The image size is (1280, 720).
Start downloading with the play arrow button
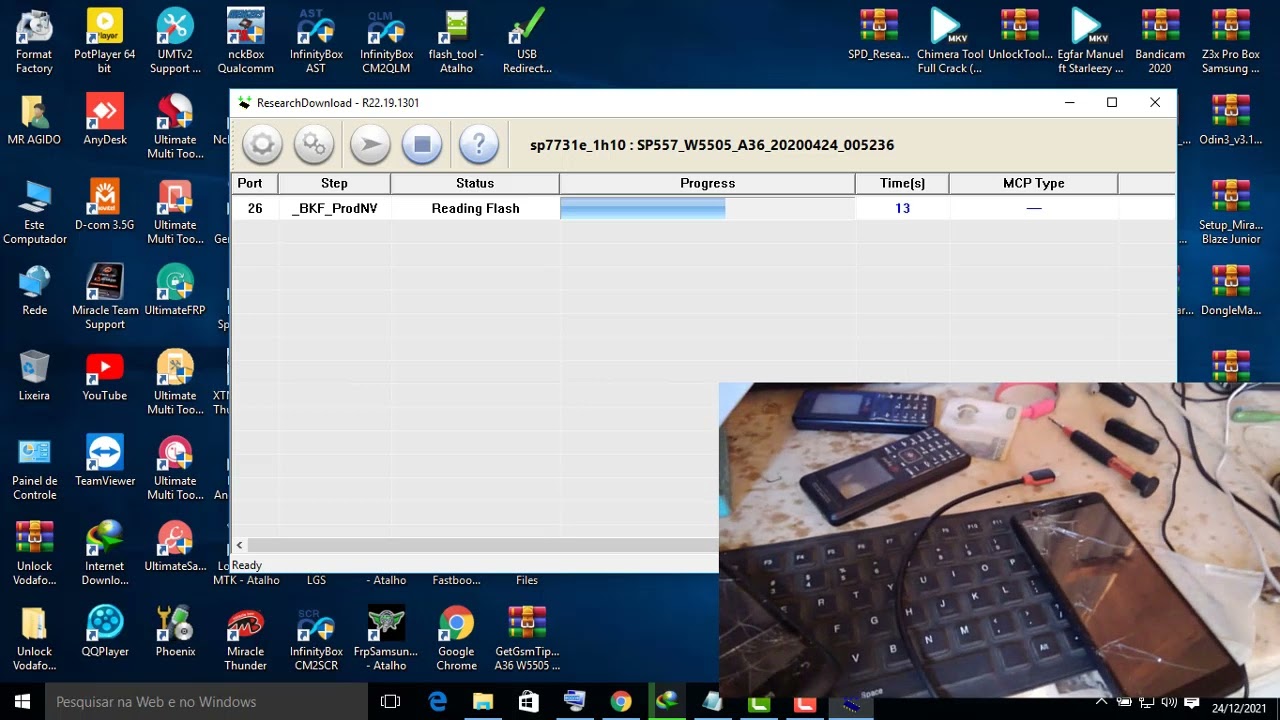[370, 145]
